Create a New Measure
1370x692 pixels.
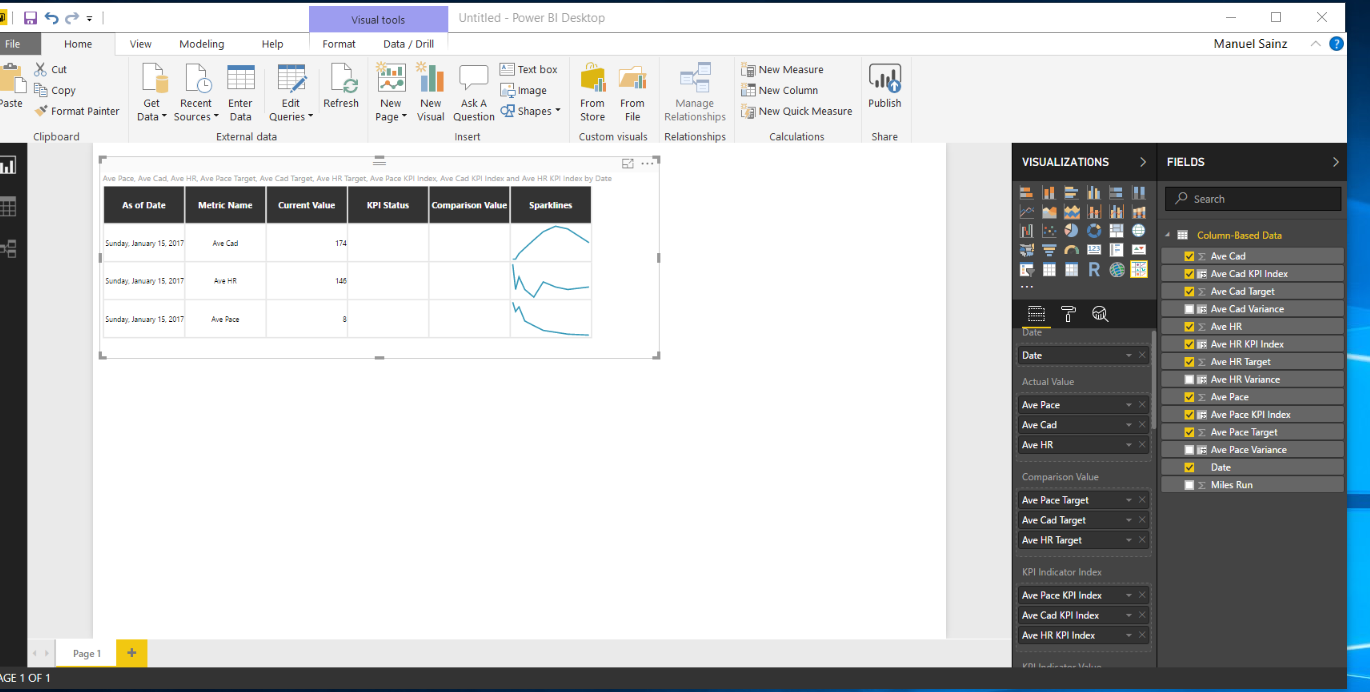782,69
